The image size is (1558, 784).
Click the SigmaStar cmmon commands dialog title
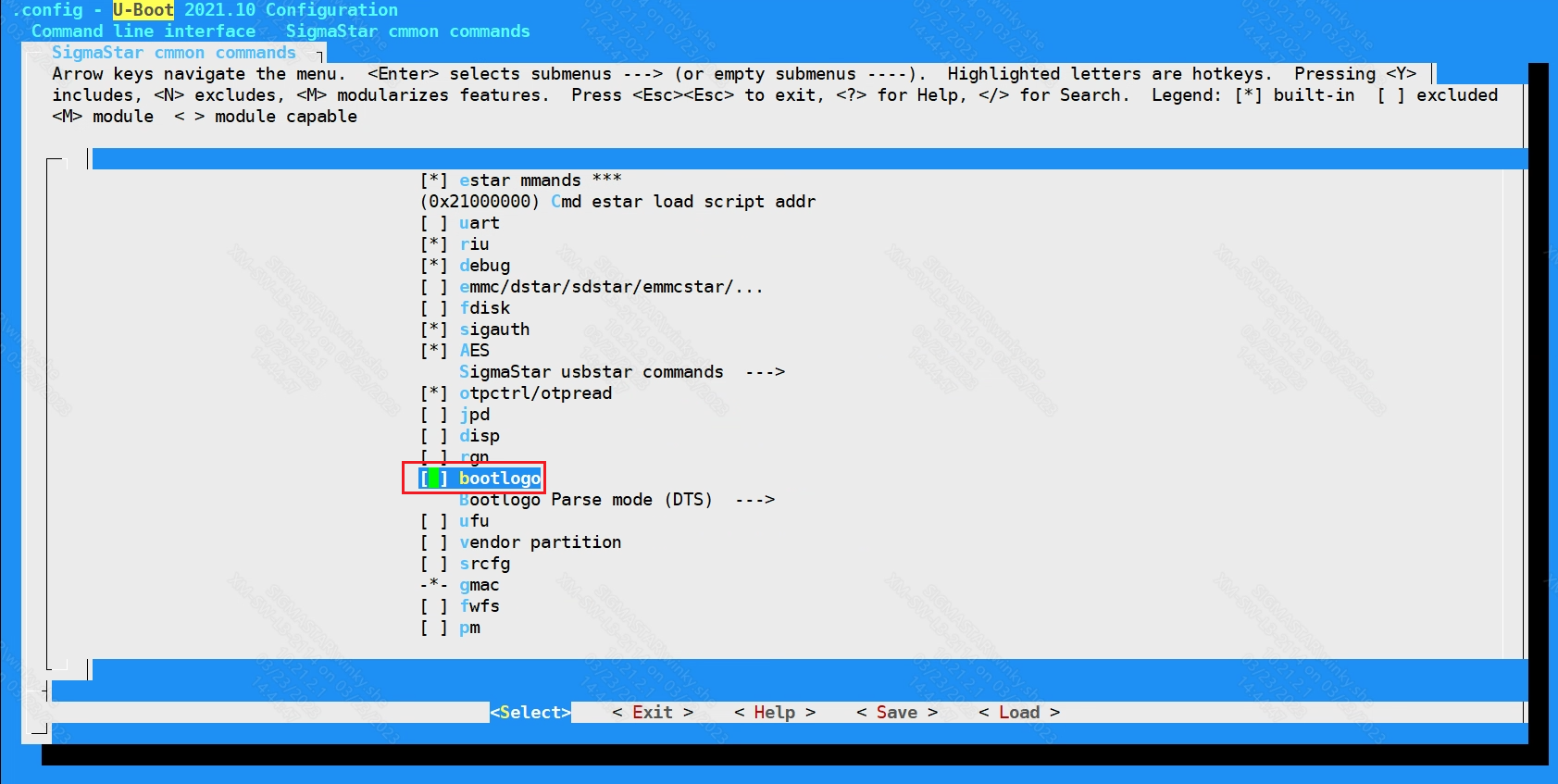point(174,53)
